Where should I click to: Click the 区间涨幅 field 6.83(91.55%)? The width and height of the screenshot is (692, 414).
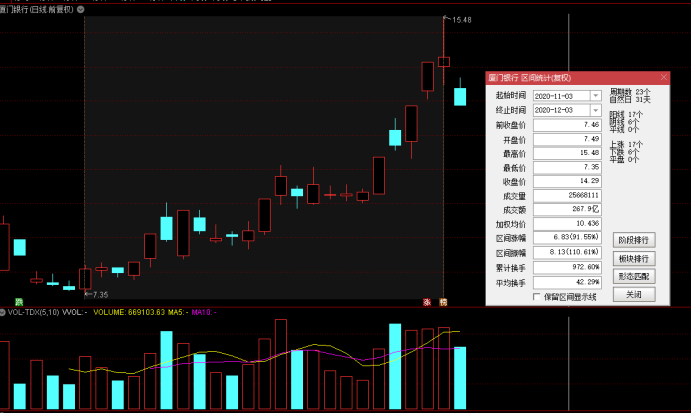[x=567, y=237]
